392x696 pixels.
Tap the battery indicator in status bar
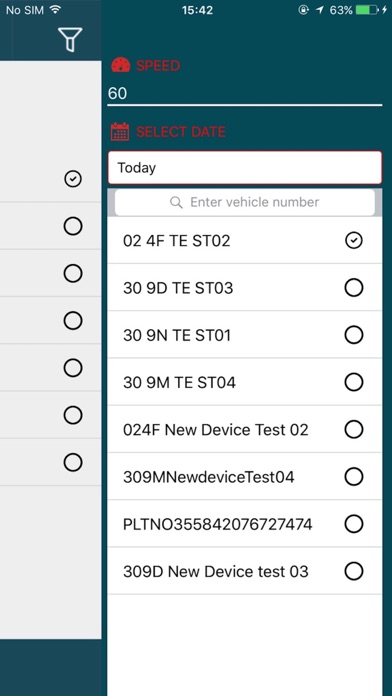pyautogui.click(x=366, y=10)
